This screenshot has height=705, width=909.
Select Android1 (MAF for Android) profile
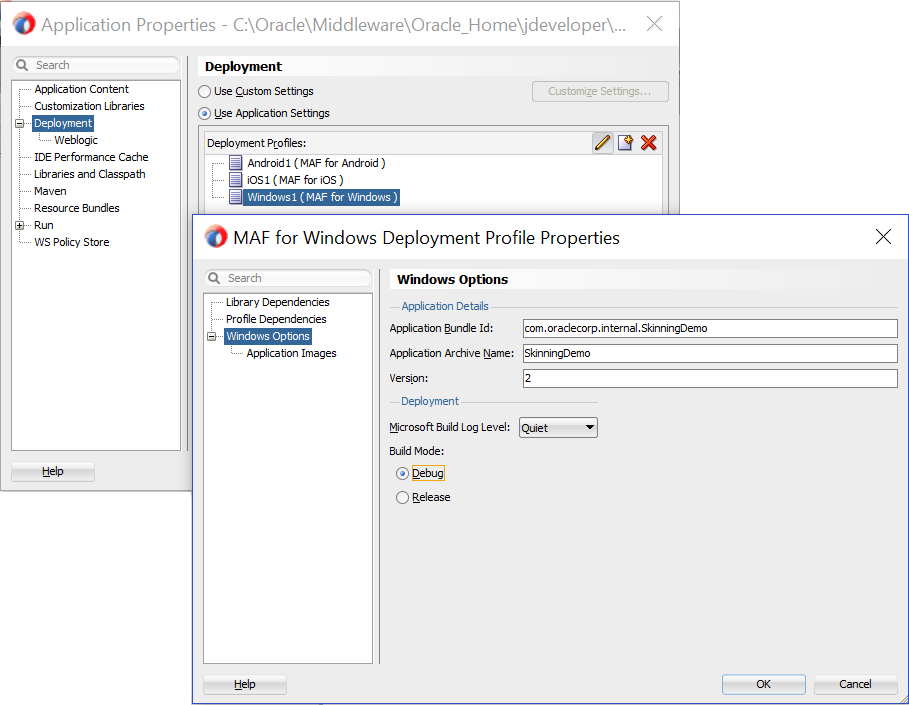pyautogui.click(x=316, y=163)
